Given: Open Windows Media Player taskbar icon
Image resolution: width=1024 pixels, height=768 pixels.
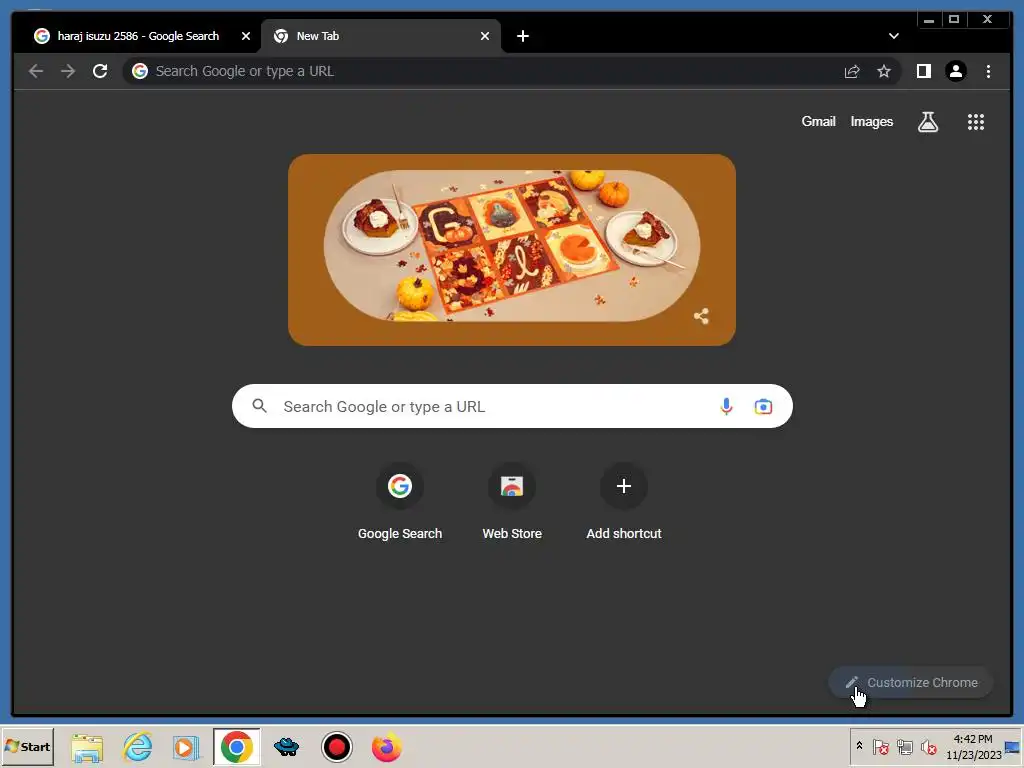Looking at the screenshot, I should [186, 747].
